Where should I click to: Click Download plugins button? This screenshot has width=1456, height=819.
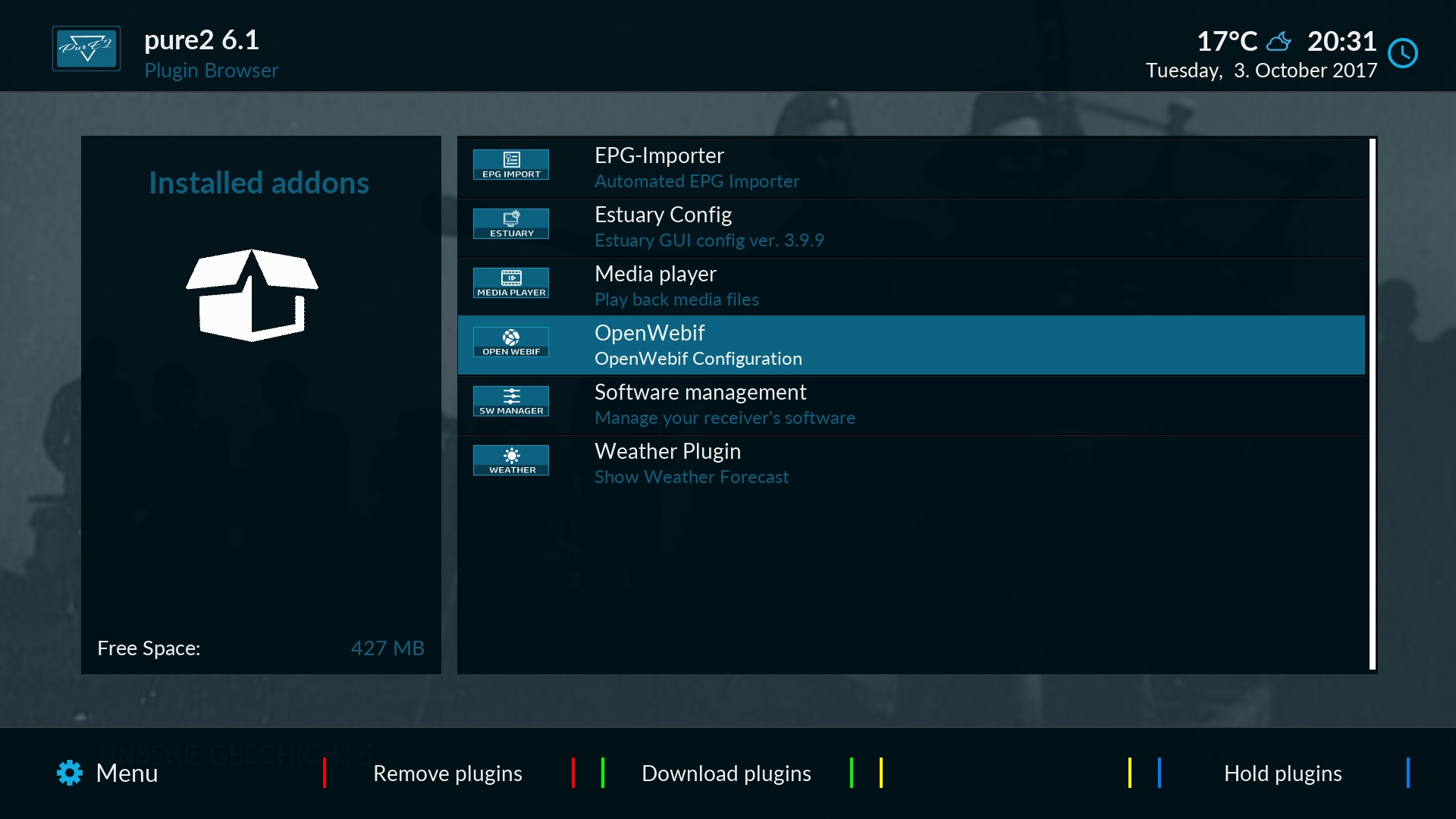(x=726, y=772)
